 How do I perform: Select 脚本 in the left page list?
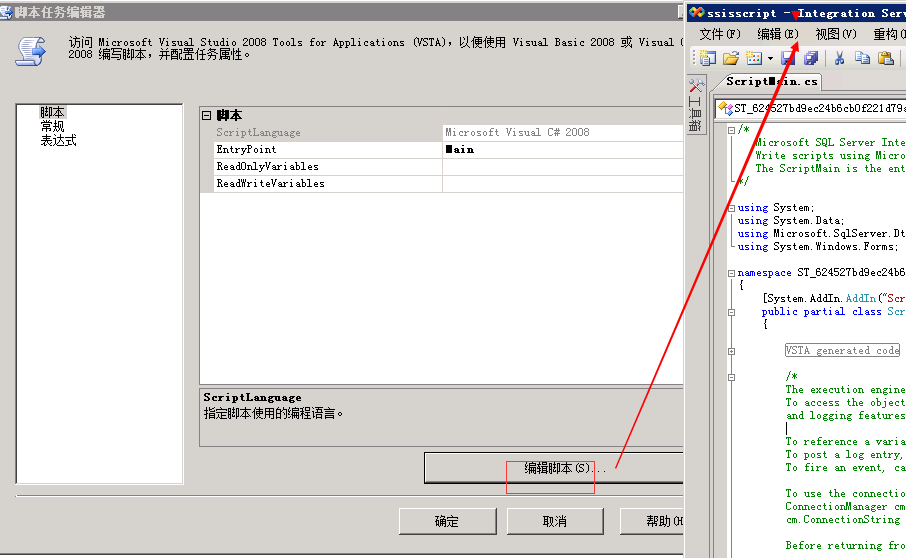[x=53, y=112]
